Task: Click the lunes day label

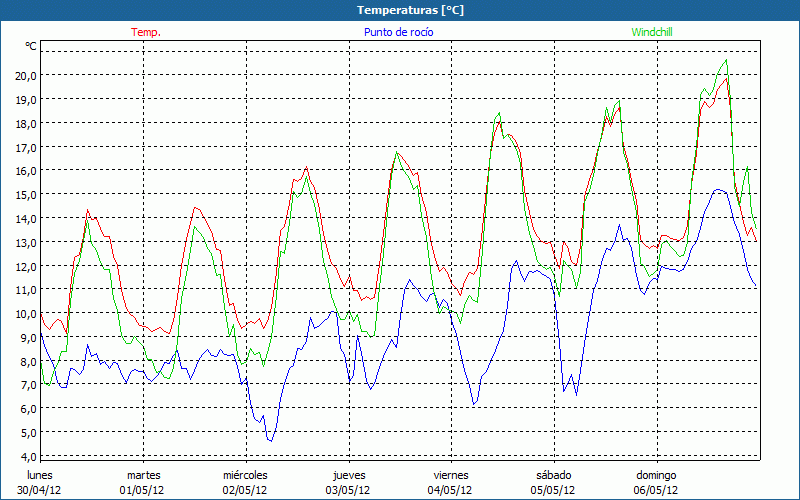Action: [40, 475]
